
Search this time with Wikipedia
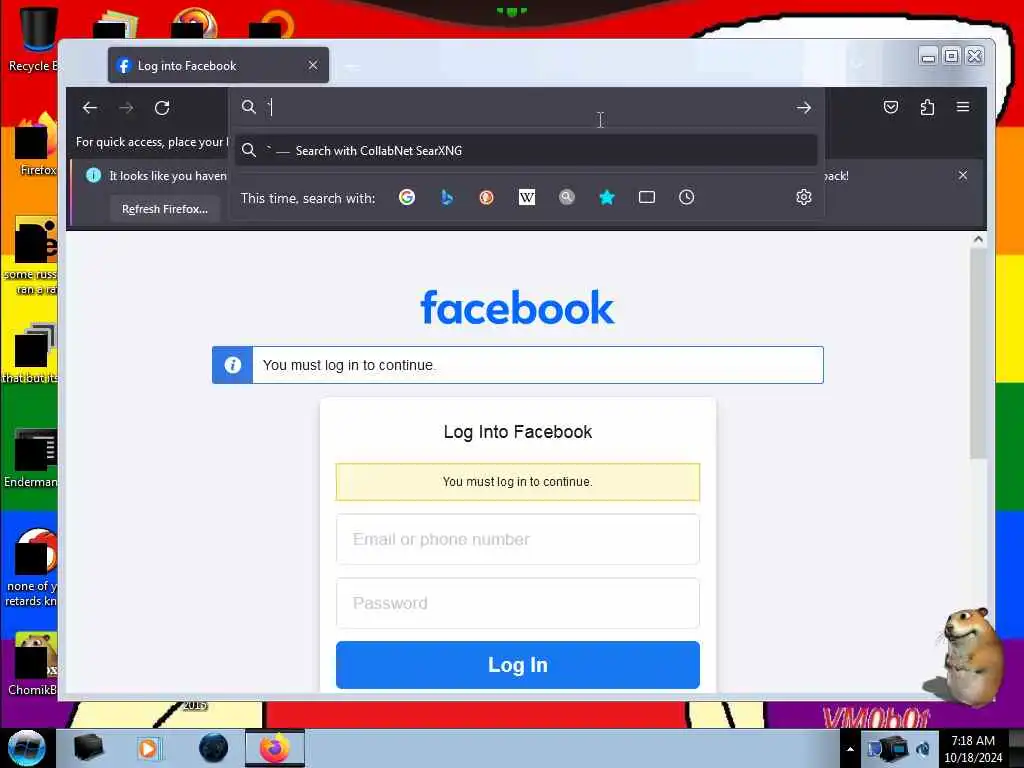526,197
